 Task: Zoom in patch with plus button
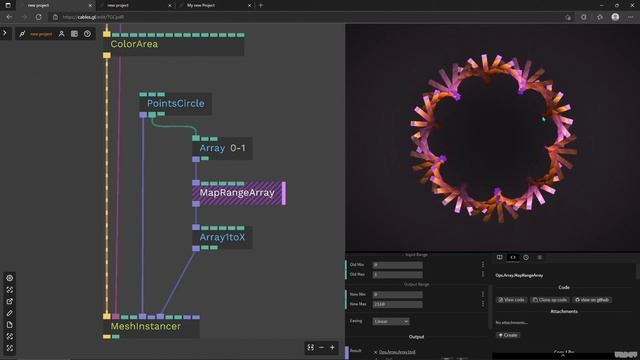[x=332, y=347]
